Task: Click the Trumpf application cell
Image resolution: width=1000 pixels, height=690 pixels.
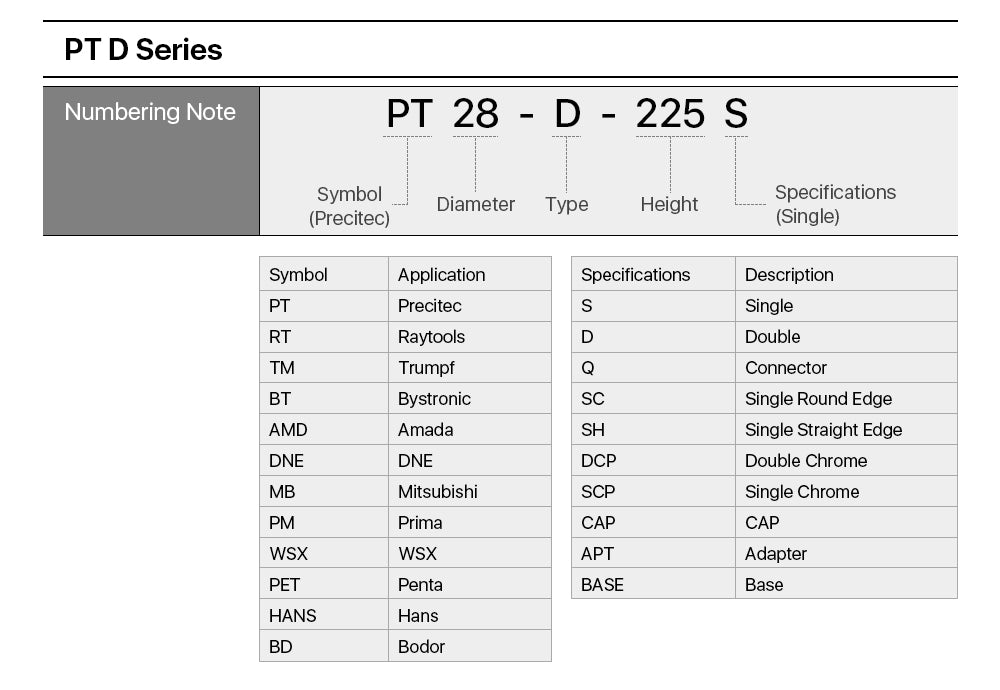Action: 426,368
